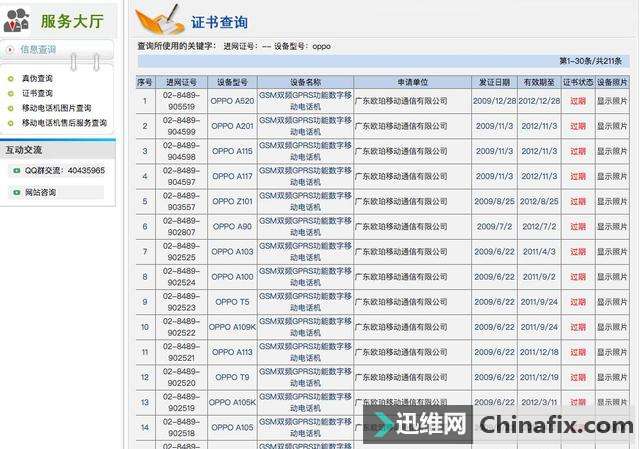This screenshot has width=640, height=449.
Task: Show photo for OPPO Z101 row
Action: tap(612, 201)
